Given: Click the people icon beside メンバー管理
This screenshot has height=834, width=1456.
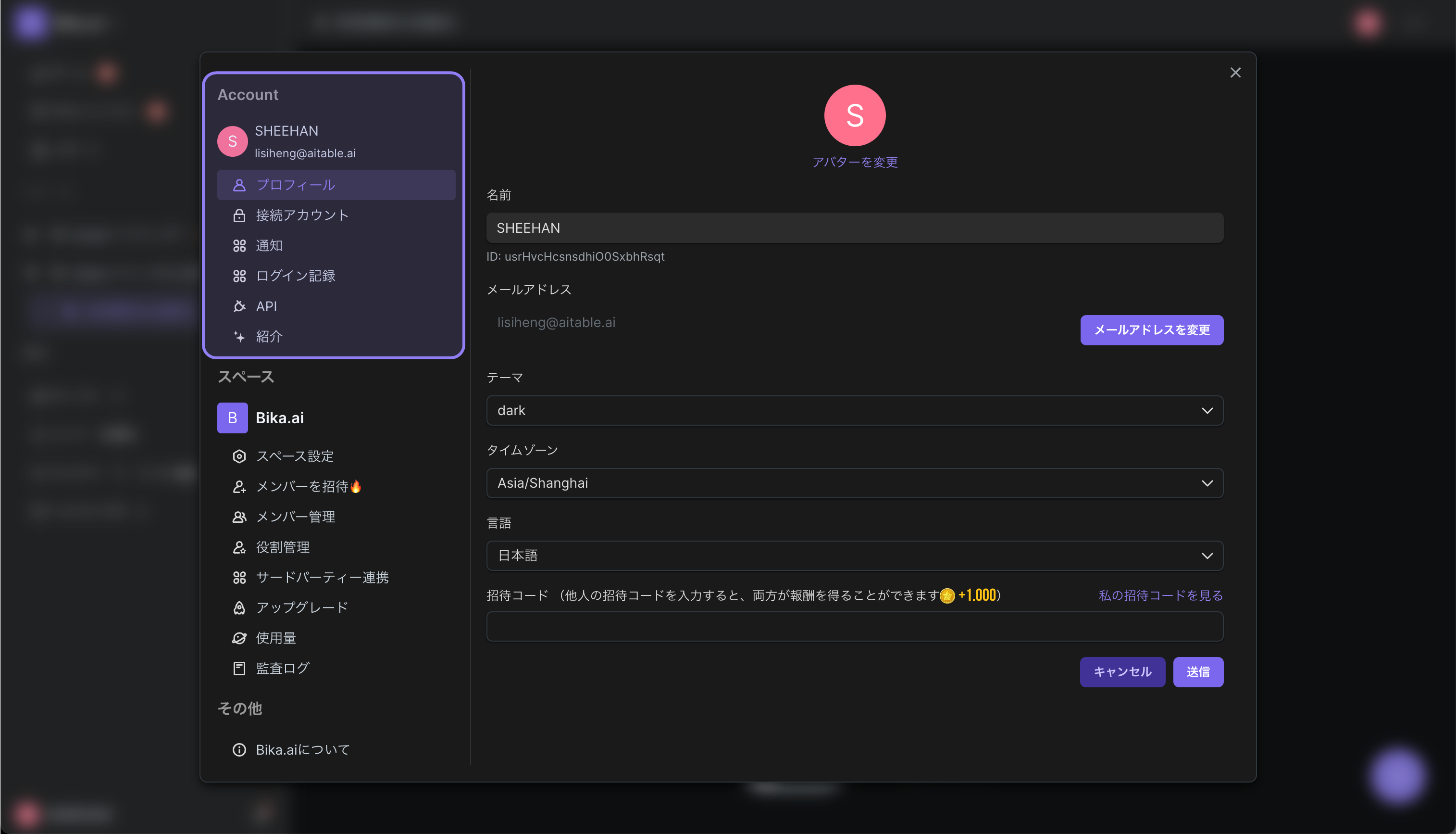Looking at the screenshot, I should point(239,517).
